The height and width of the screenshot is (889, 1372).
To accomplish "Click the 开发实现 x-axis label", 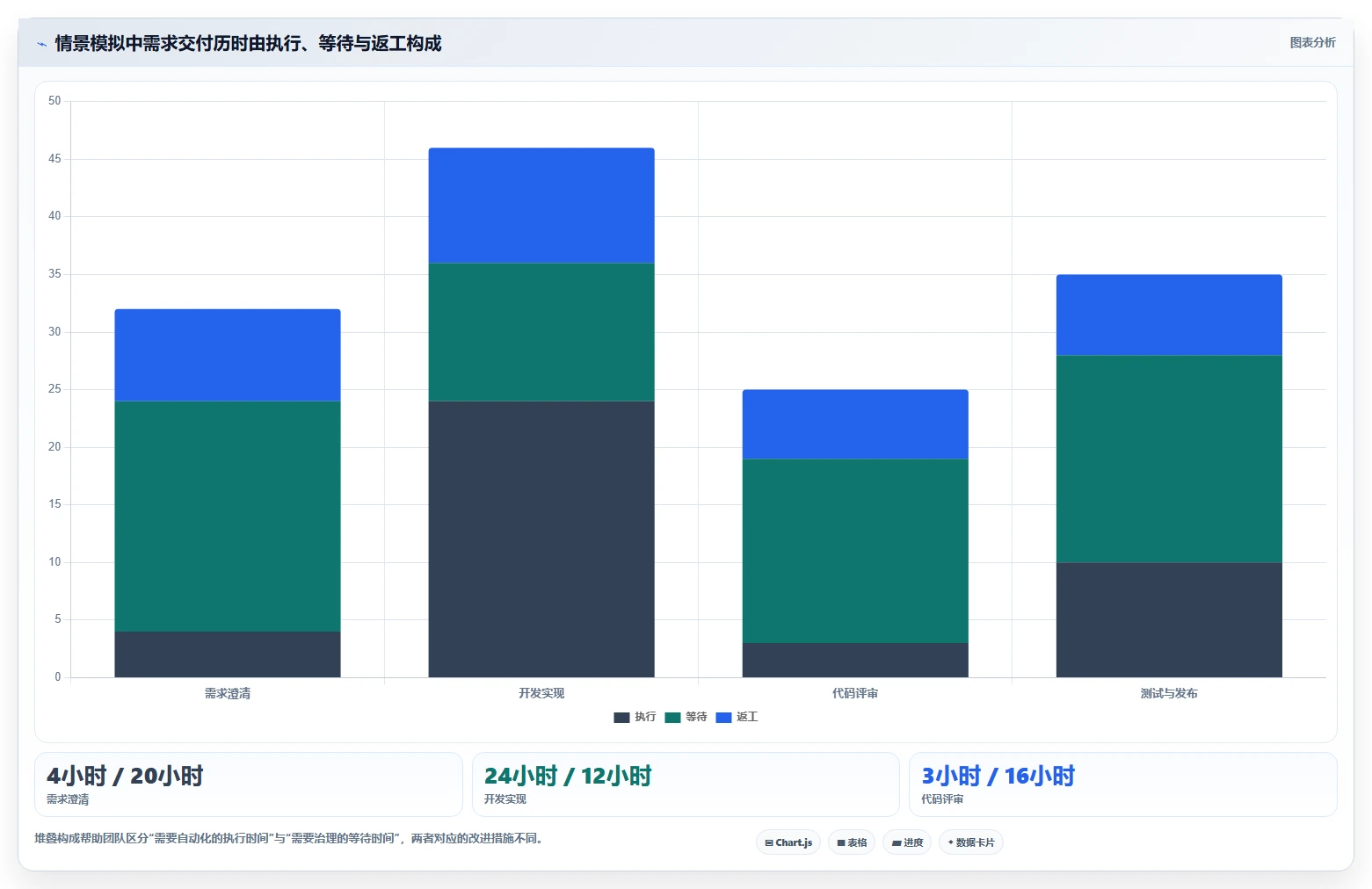I will click(541, 693).
